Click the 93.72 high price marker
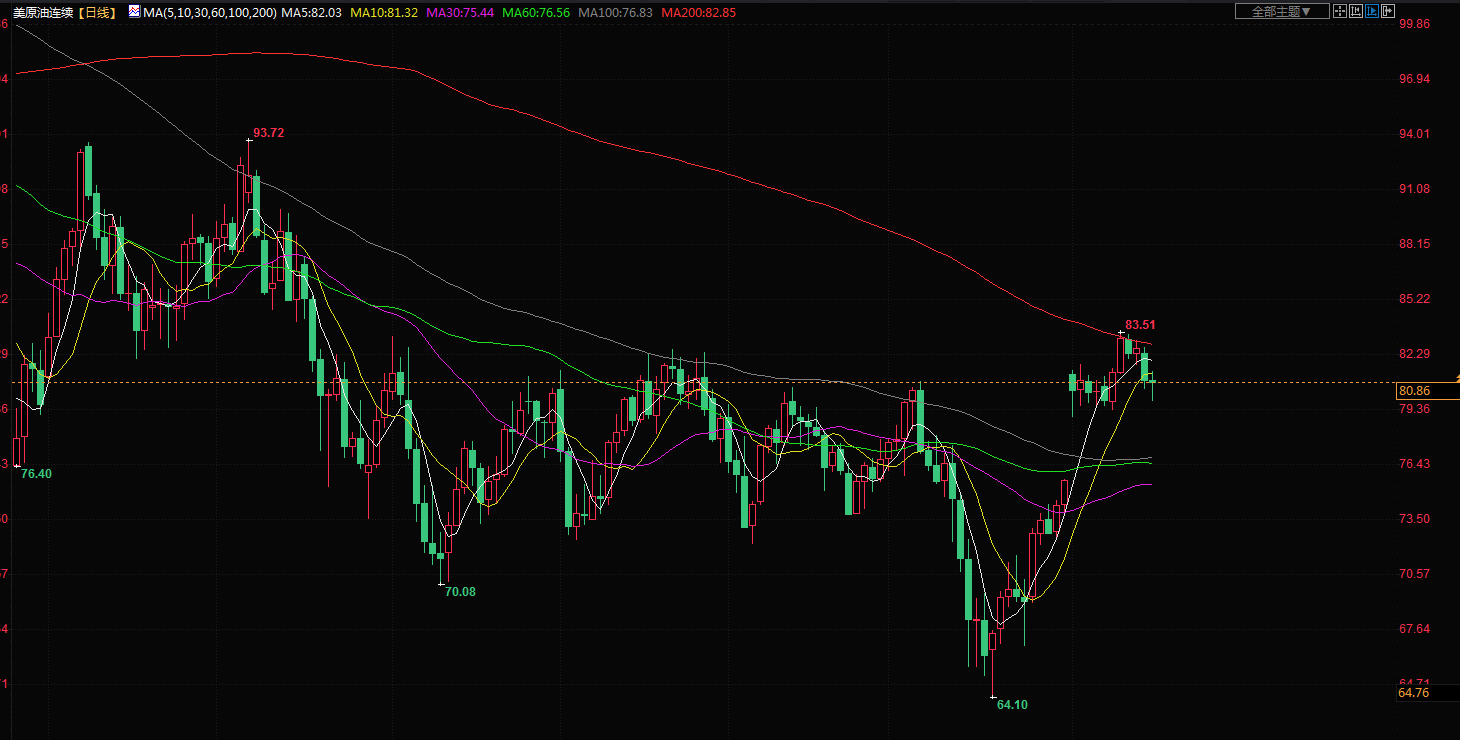Viewport: 1460px width, 740px height. tap(268, 133)
